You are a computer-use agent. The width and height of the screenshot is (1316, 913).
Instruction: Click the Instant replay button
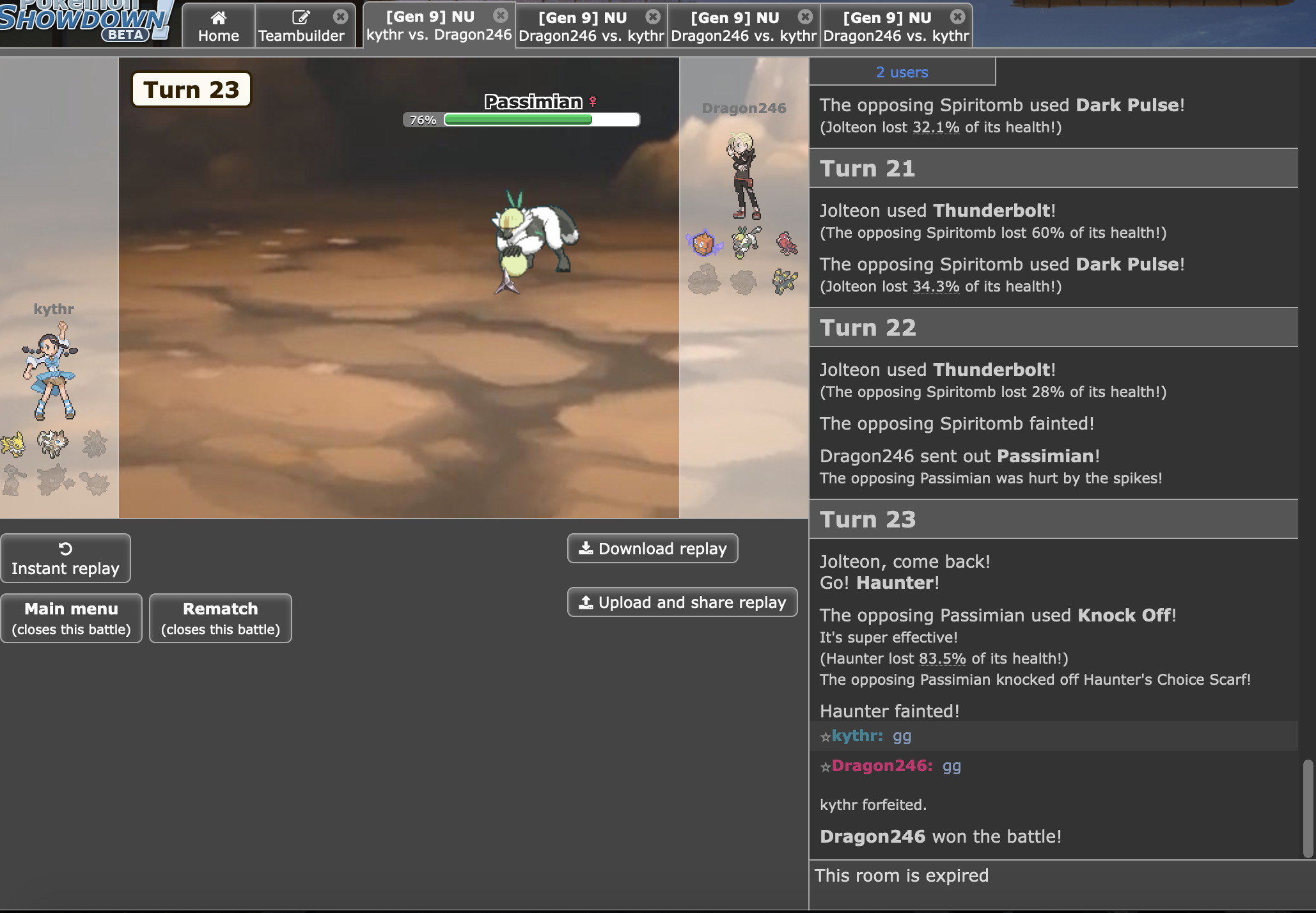pos(65,558)
